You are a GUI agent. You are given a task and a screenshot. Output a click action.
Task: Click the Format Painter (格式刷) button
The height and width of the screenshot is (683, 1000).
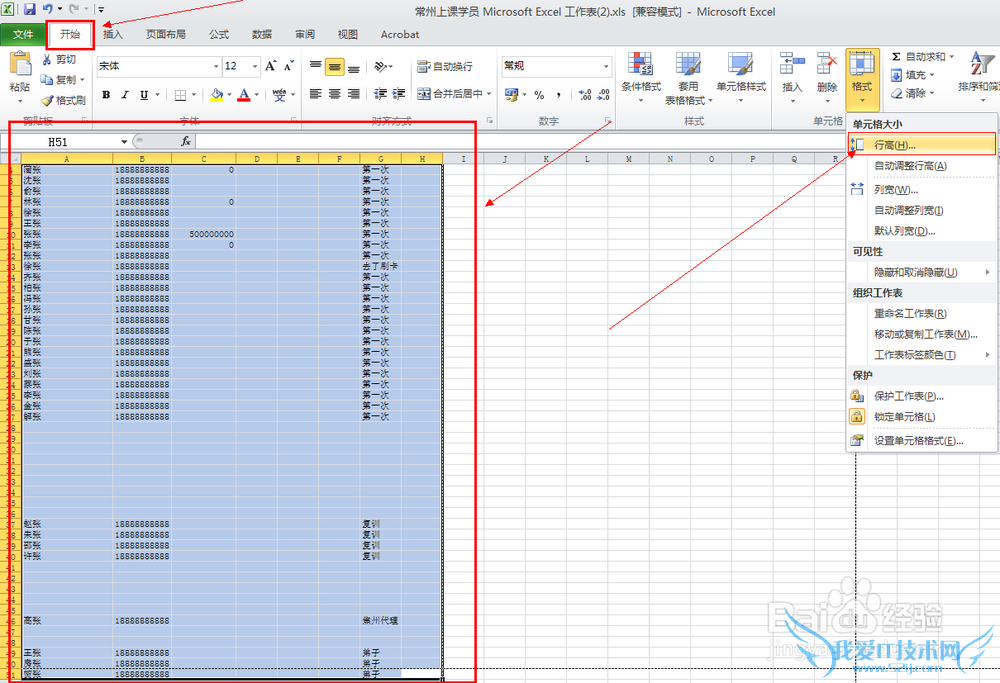pyautogui.click(x=63, y=100)
